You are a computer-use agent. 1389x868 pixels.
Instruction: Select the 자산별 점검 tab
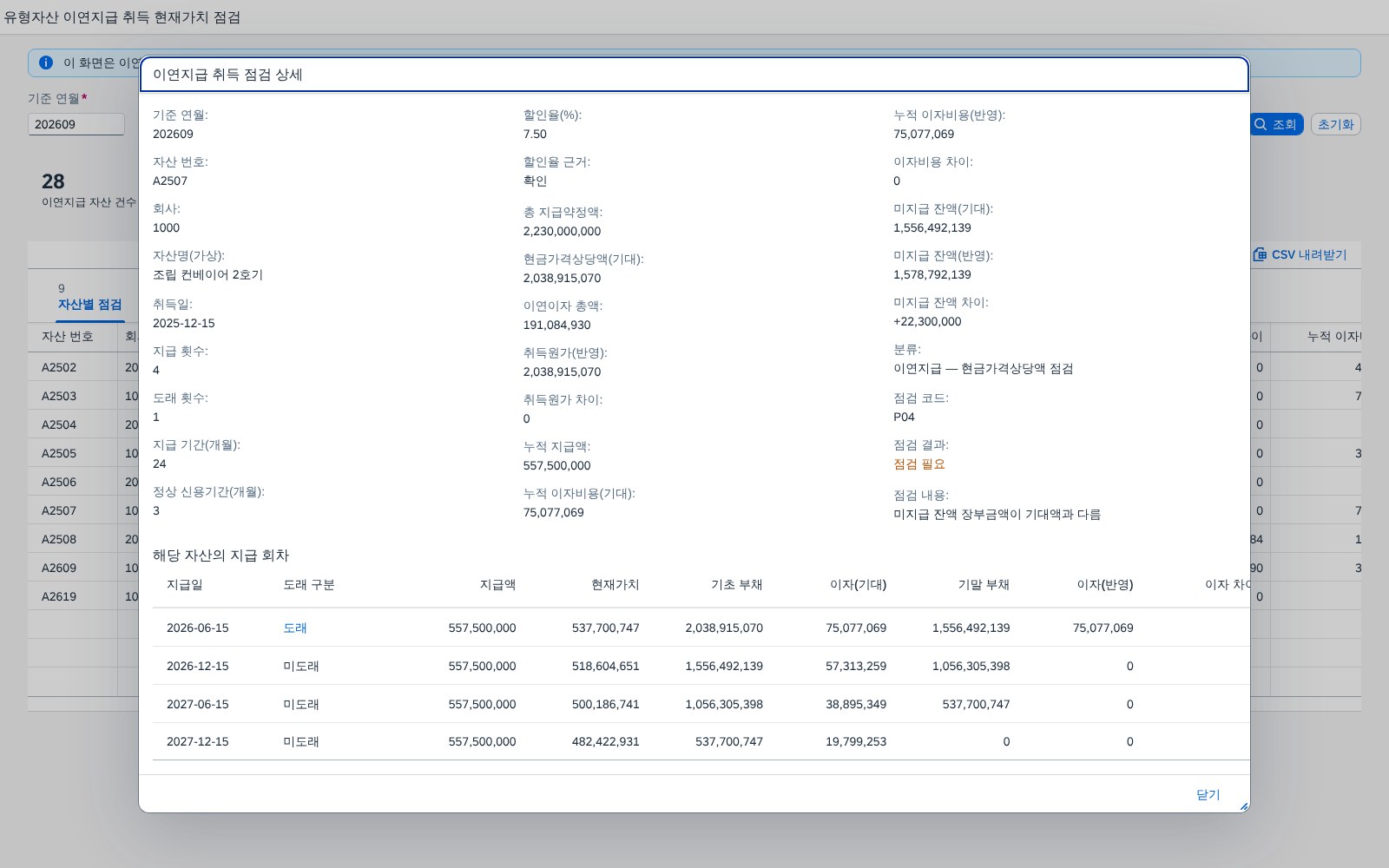click(90, 305)
